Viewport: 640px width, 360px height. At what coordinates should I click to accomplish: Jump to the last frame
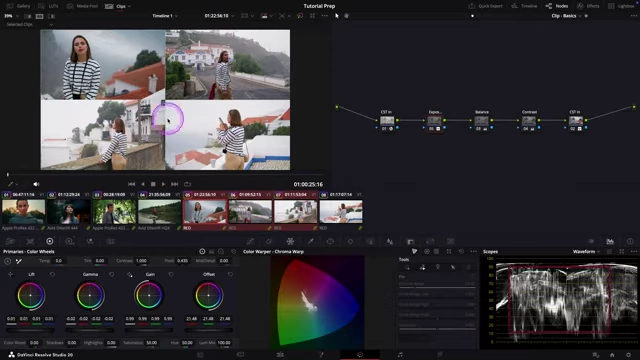click(174, 184)
